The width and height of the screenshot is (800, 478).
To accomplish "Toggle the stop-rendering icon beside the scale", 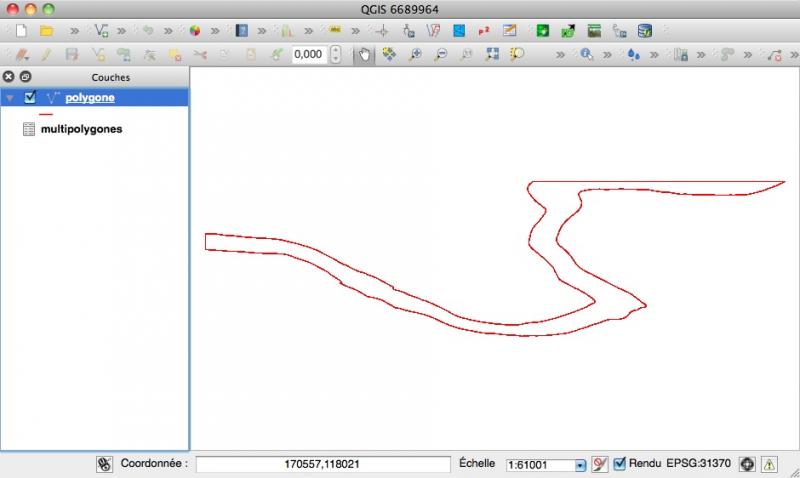I will pyautogui.click(x=599, y=464).
